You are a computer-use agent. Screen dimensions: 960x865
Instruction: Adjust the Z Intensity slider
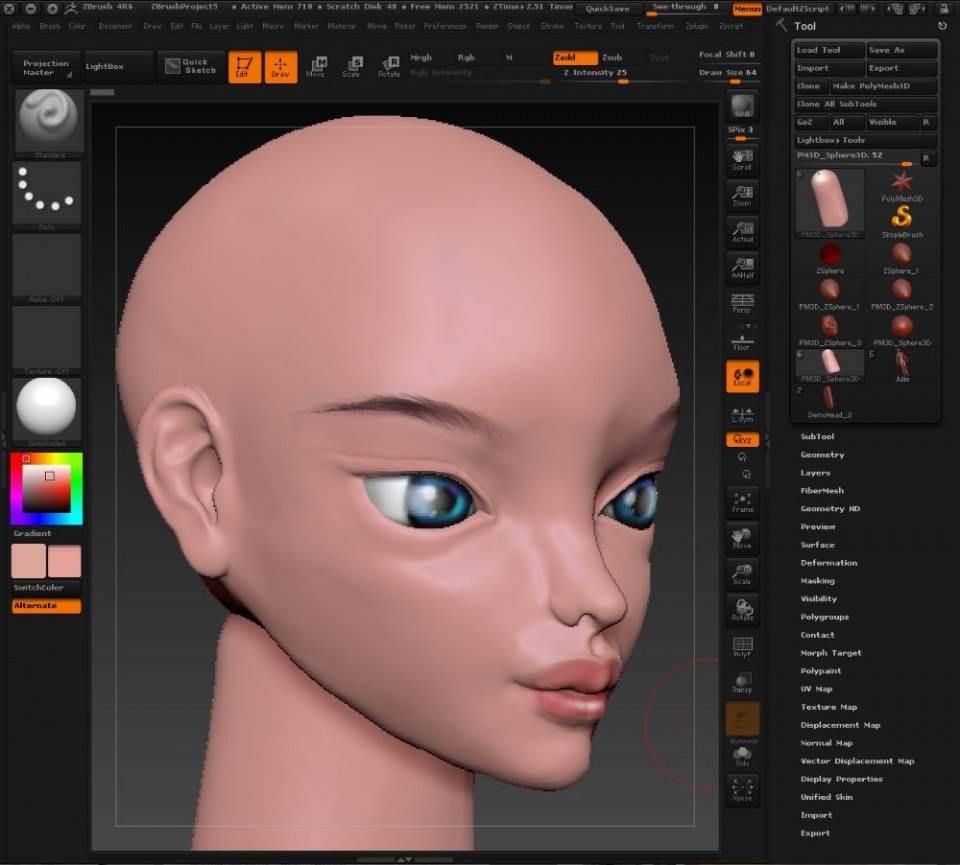pyautogui.click(x=594, y=75)
